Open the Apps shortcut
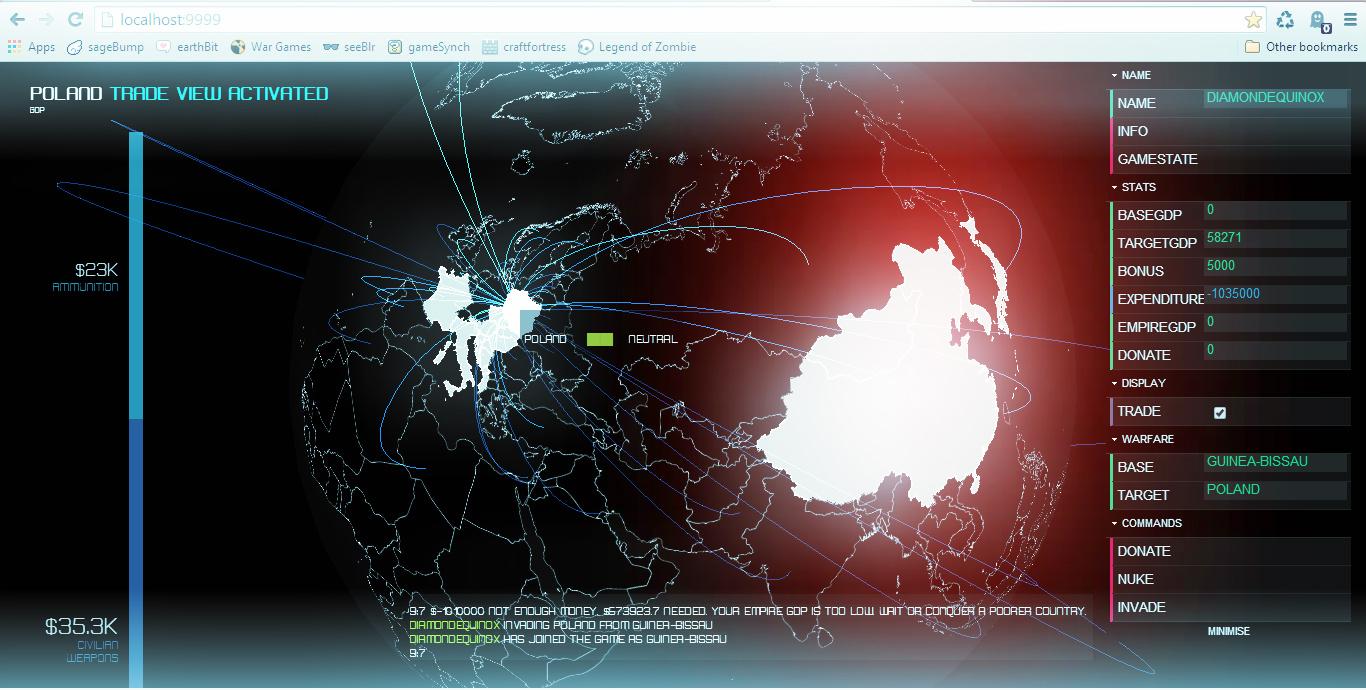Image resolution: width=1366 pixels, height=690 pixels. (x=31, y=47)
